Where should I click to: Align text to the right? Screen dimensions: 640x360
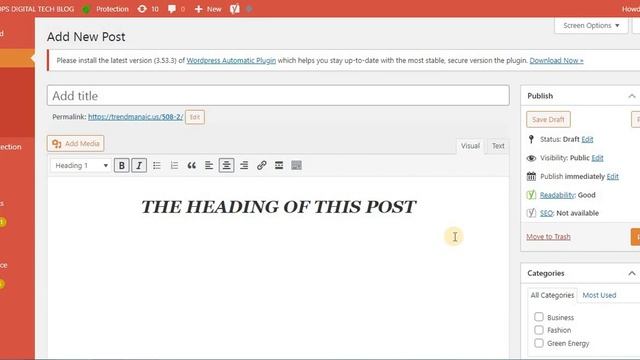(x=244, y=165)
